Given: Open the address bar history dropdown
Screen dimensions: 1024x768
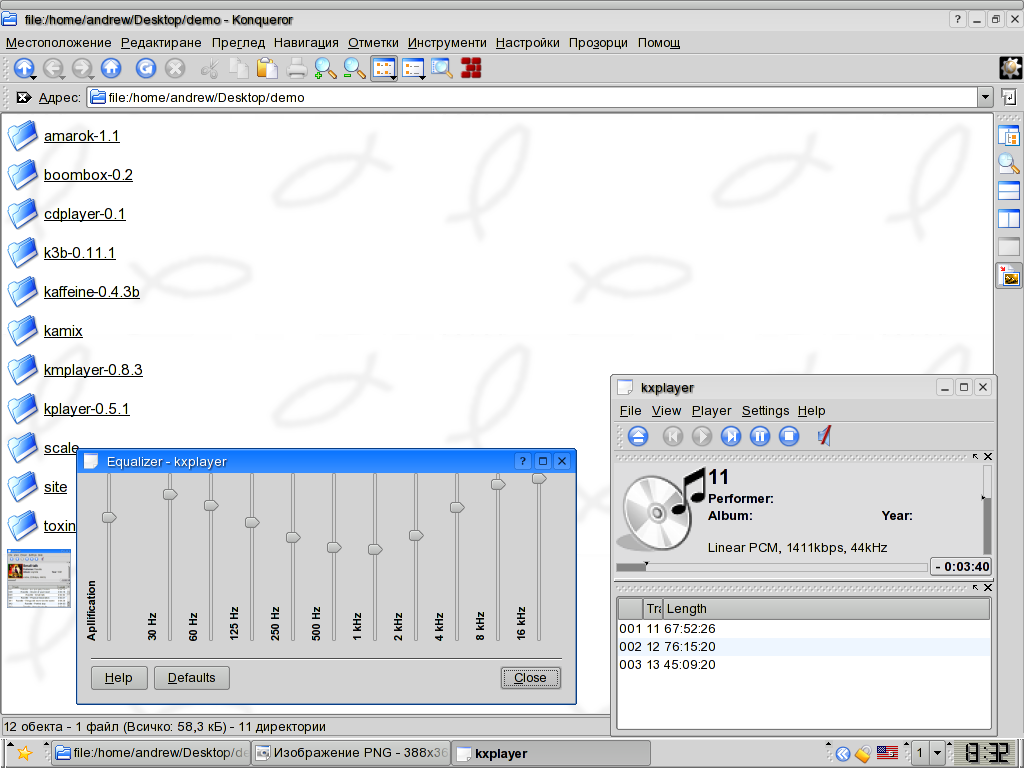Looking at the screenshot, I should click(x=985, y=97).
